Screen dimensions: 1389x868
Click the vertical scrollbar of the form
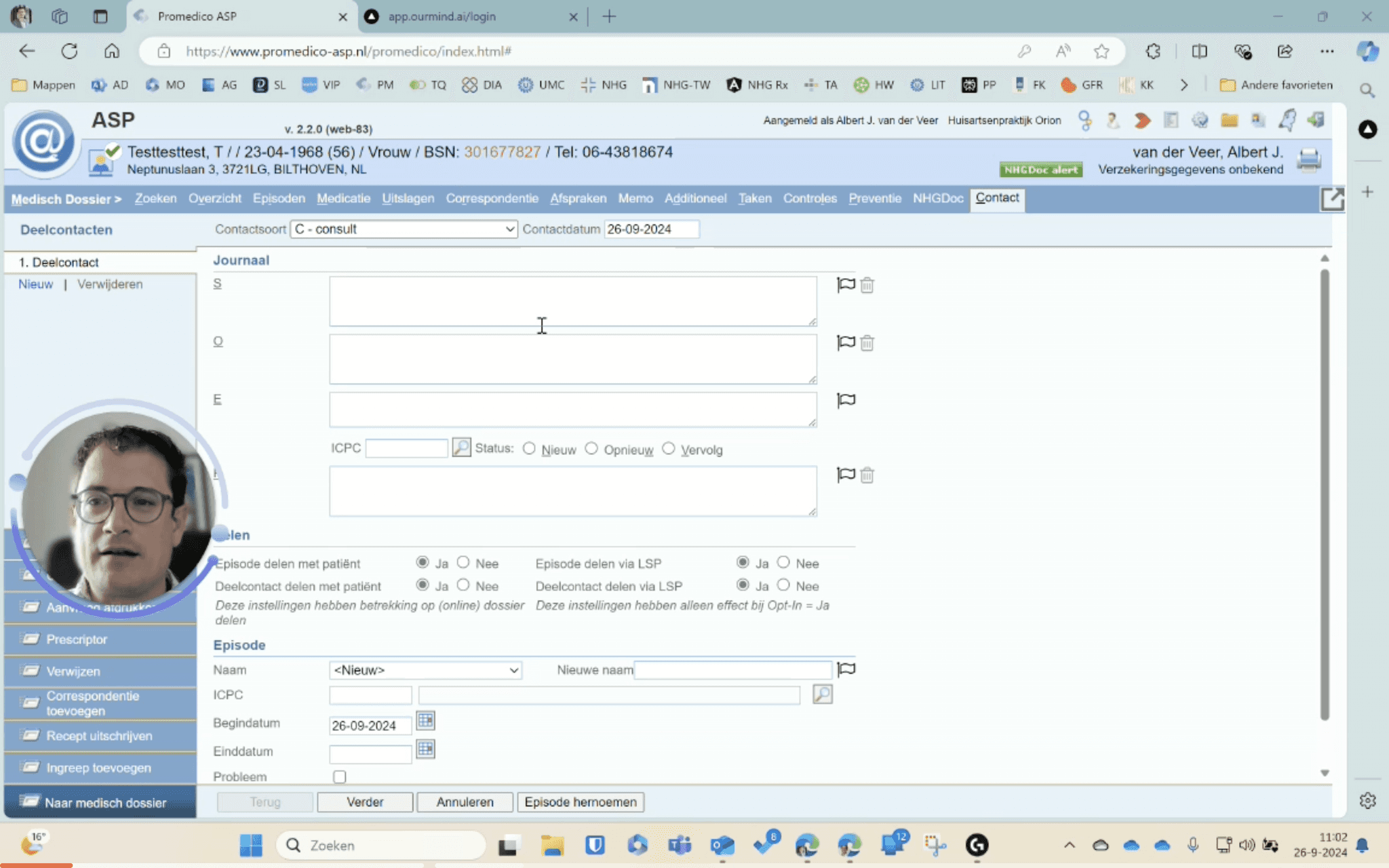pos(1325,495)
